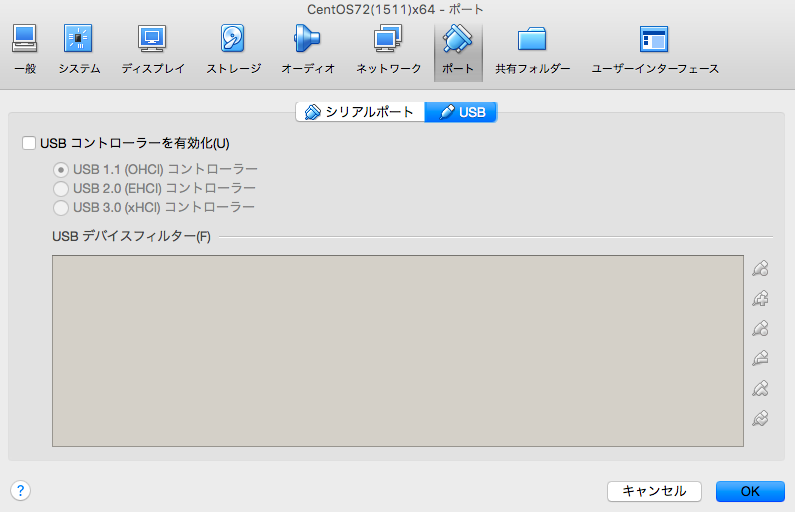Viewport: 795px width, 512px height.
Task: Open the 共有フォルダー settings page
Action: point(532,50)
